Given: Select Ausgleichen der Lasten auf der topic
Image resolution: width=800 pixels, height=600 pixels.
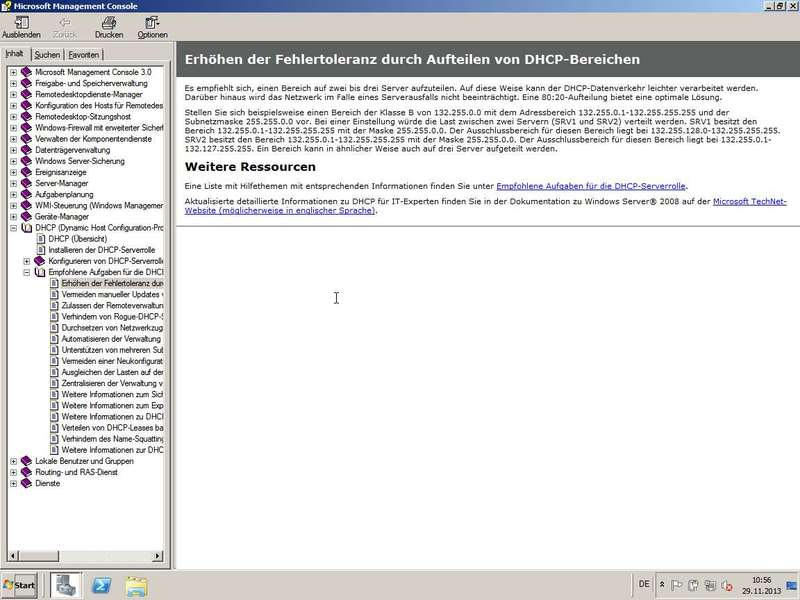Looking at the screenshot, I should tap(112, 372).
